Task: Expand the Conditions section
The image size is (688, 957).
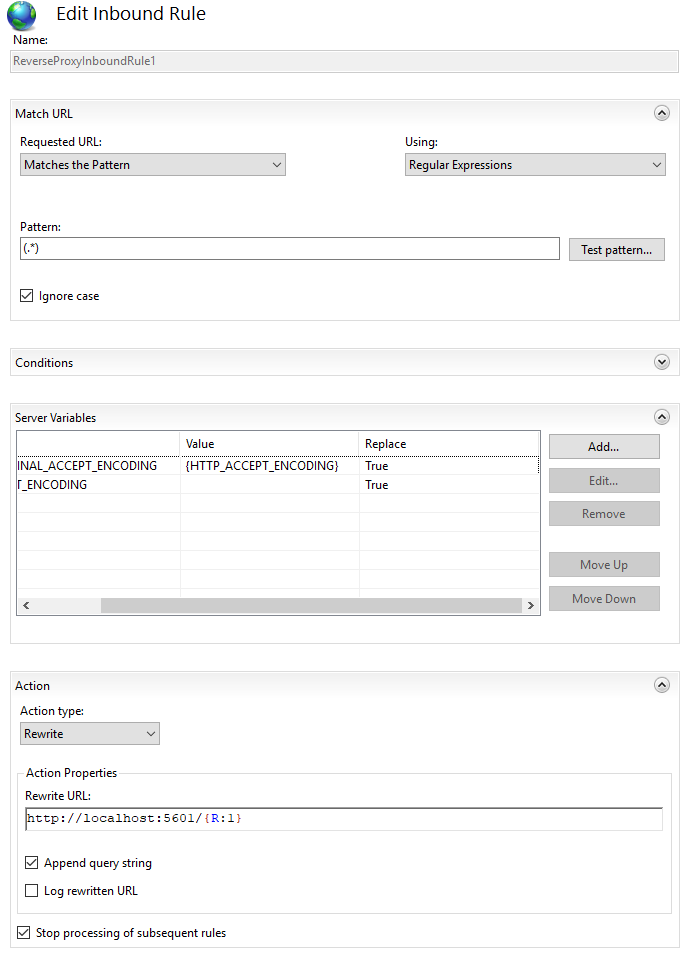Action: 661,362
